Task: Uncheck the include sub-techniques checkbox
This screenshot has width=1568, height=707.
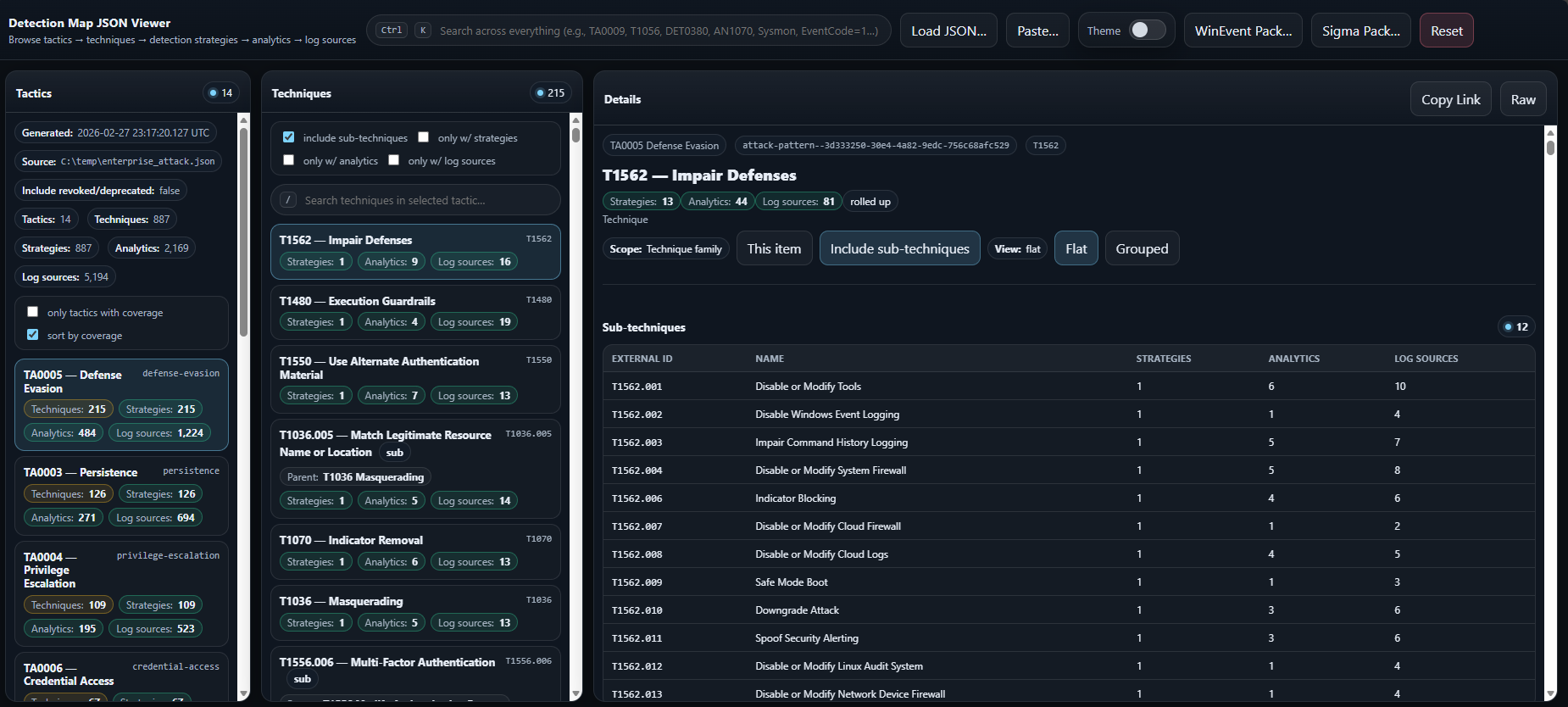Action: click(x=289, y=137)
